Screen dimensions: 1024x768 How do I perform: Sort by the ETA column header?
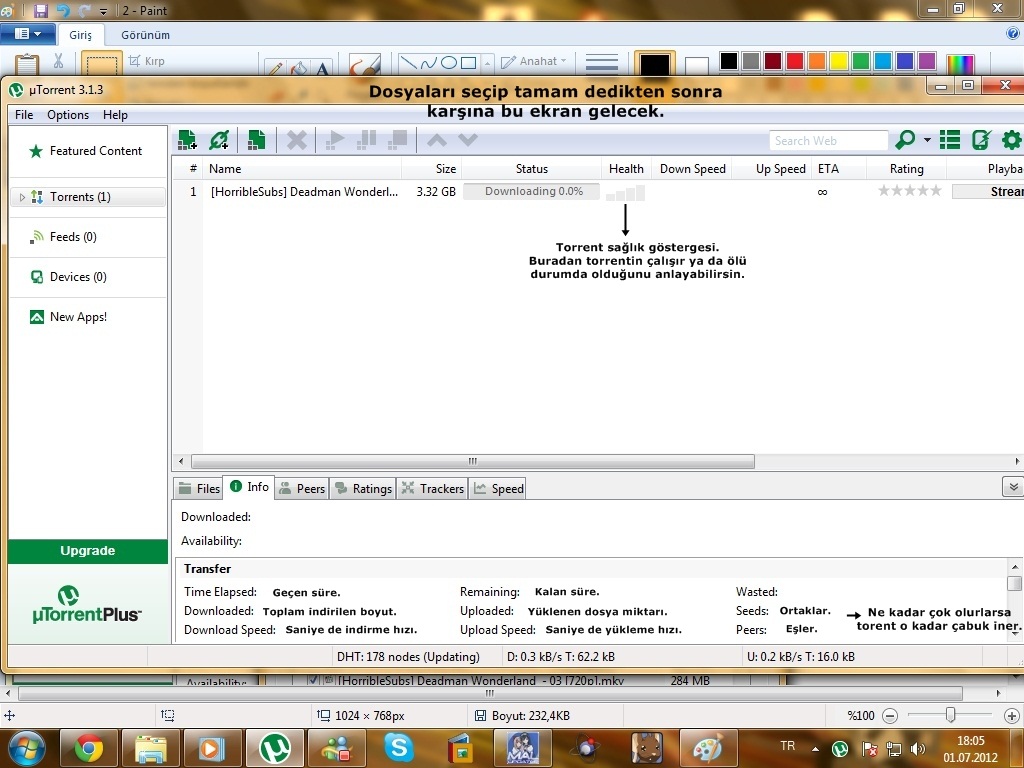click(x=839, y=169)
